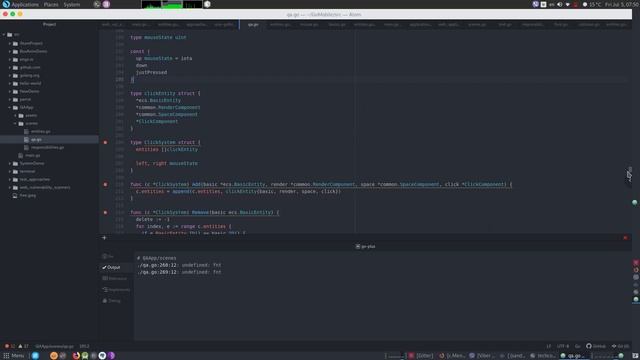
Task: Open the Git (0) status bar item
Action: click(620, 346)
